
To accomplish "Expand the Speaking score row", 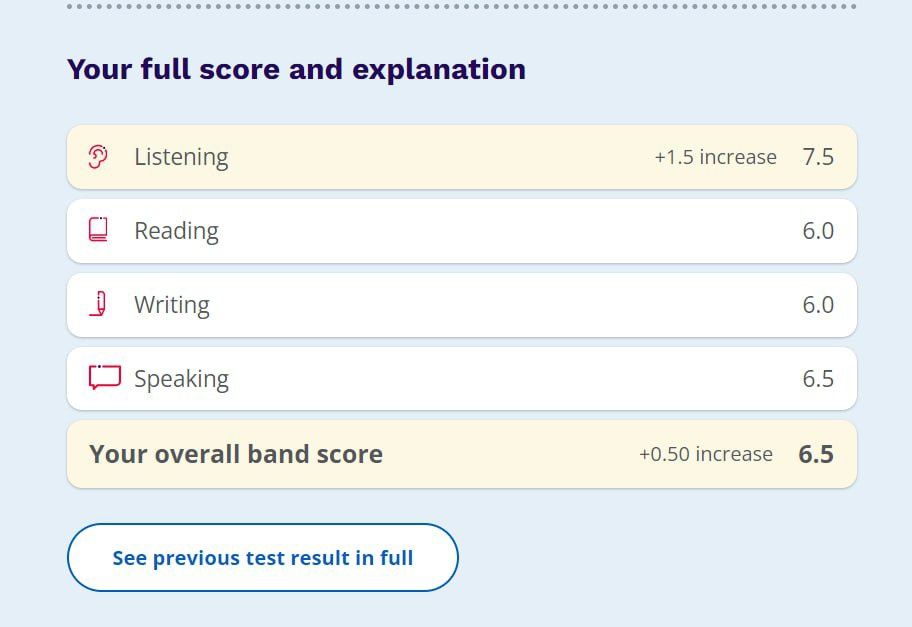I will pos(462,379).
